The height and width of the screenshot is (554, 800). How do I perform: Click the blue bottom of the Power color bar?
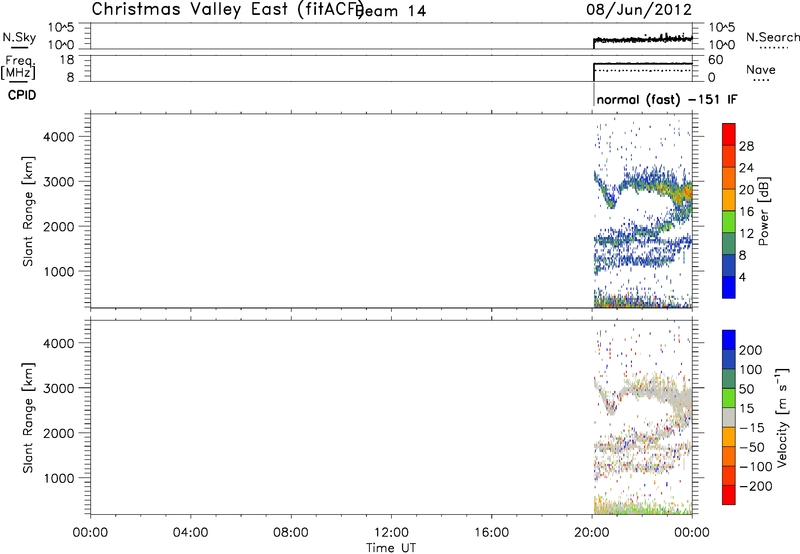(x=729, y=287)
